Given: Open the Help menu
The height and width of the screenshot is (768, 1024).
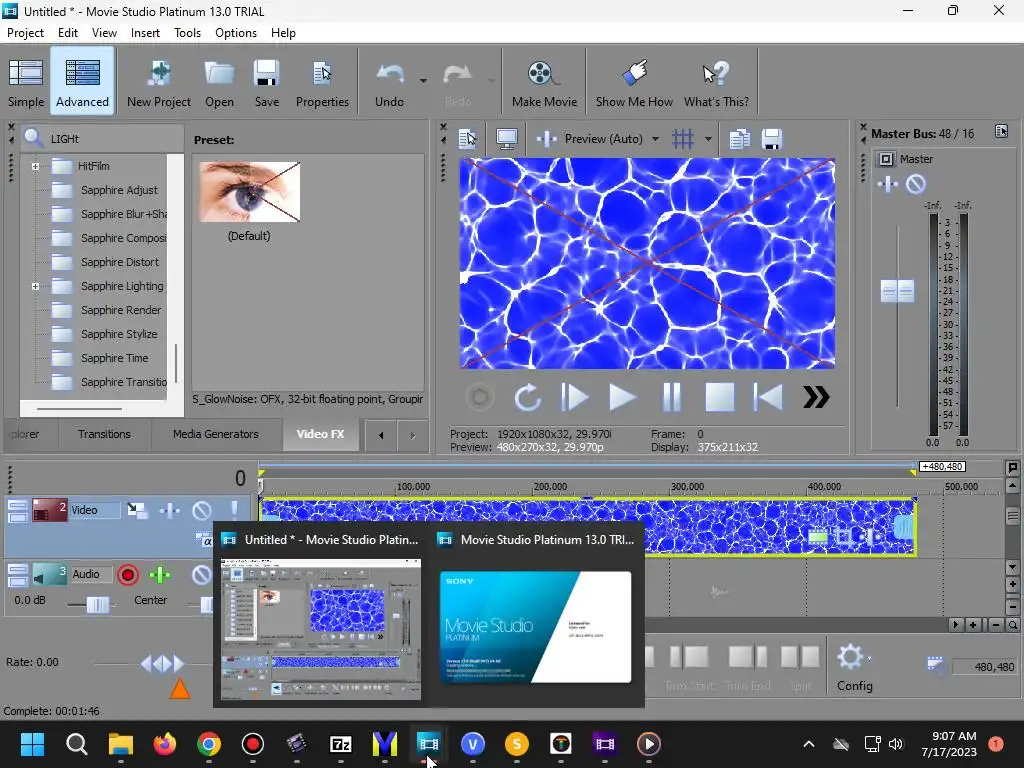Looking at the screenshot, I should point(283,33).
